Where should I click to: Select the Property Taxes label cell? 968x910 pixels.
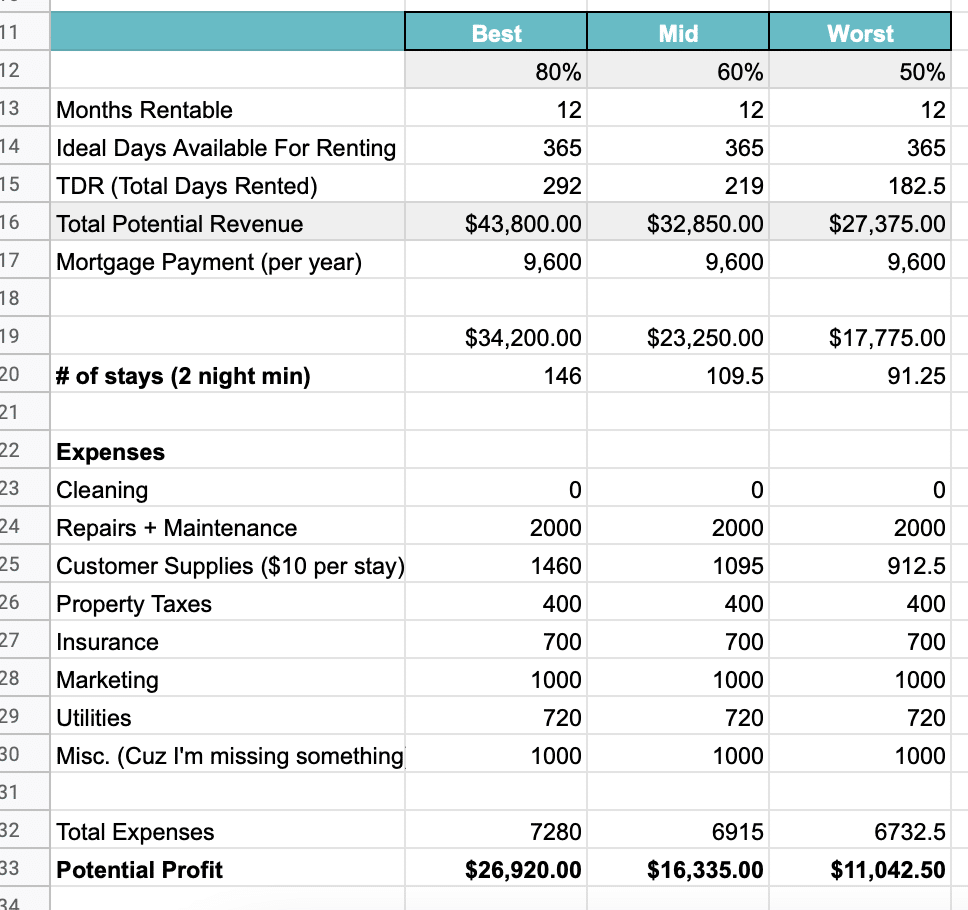click(227, 603)
